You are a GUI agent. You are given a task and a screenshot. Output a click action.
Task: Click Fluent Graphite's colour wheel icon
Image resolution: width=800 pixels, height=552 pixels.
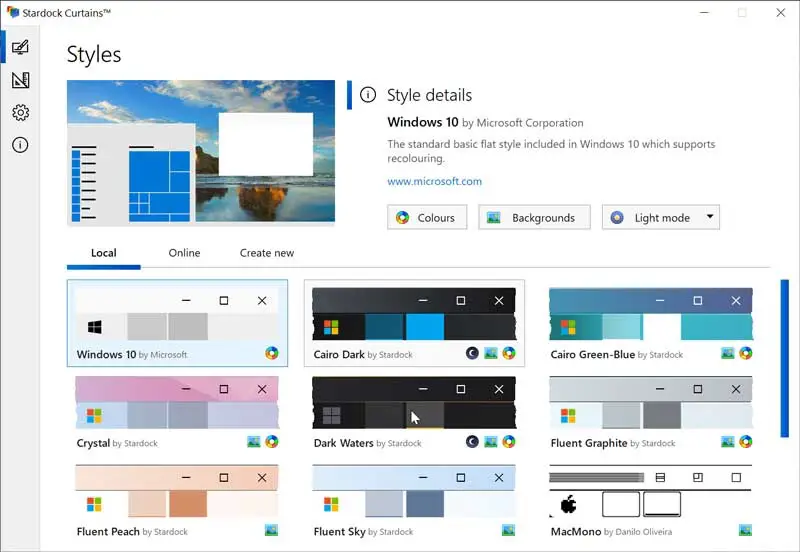tap(745, 442)
